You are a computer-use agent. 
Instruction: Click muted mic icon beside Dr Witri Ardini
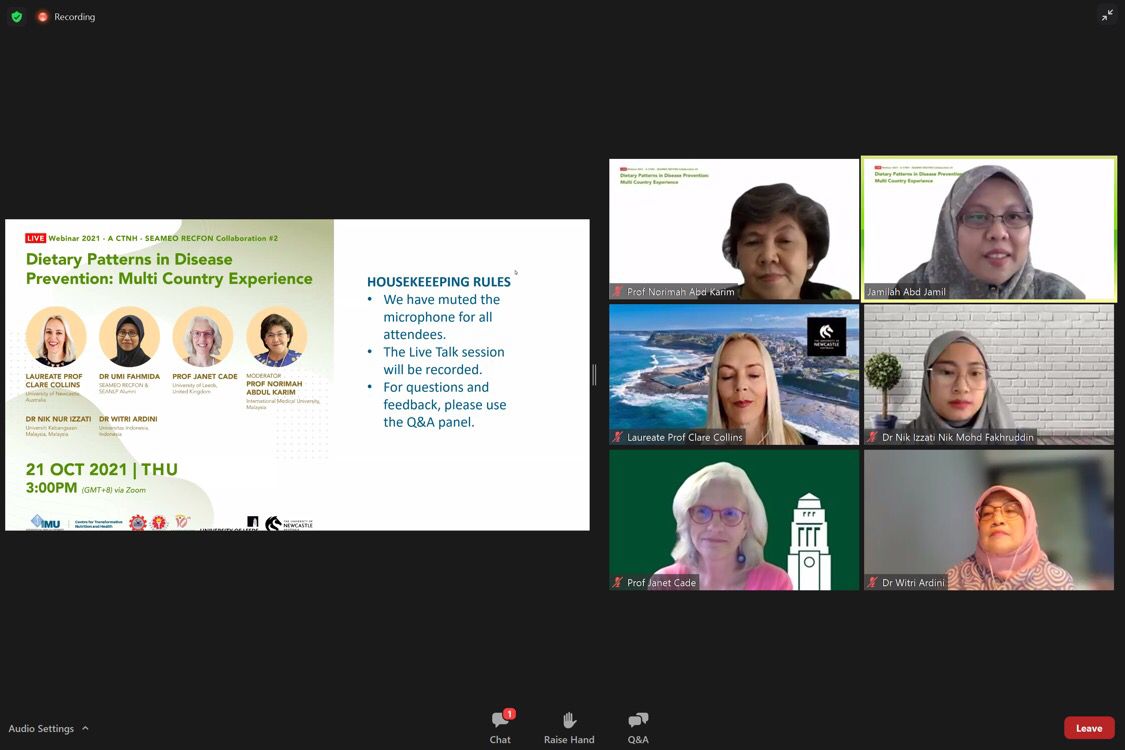tap(873, 582)
